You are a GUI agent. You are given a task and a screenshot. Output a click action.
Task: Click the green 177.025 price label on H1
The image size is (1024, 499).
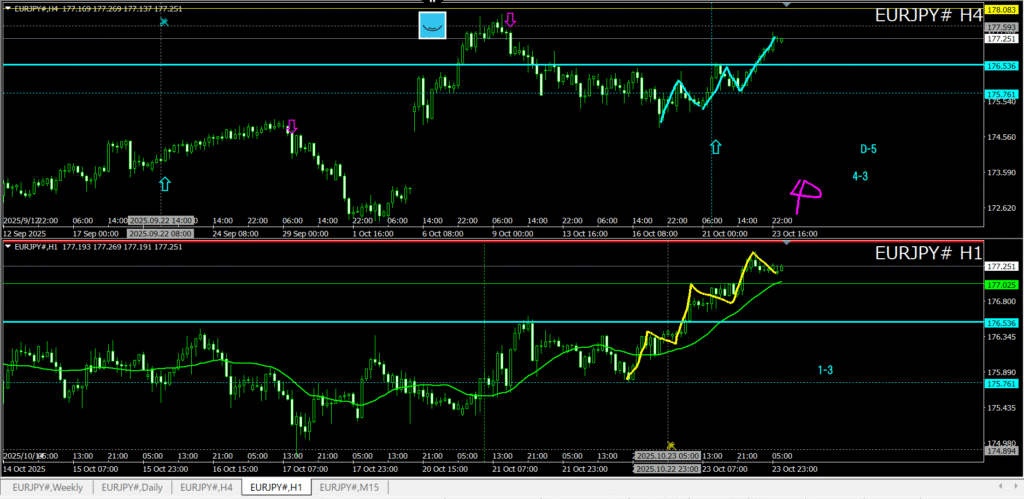pyautogui.click(x=1001, y=284)
